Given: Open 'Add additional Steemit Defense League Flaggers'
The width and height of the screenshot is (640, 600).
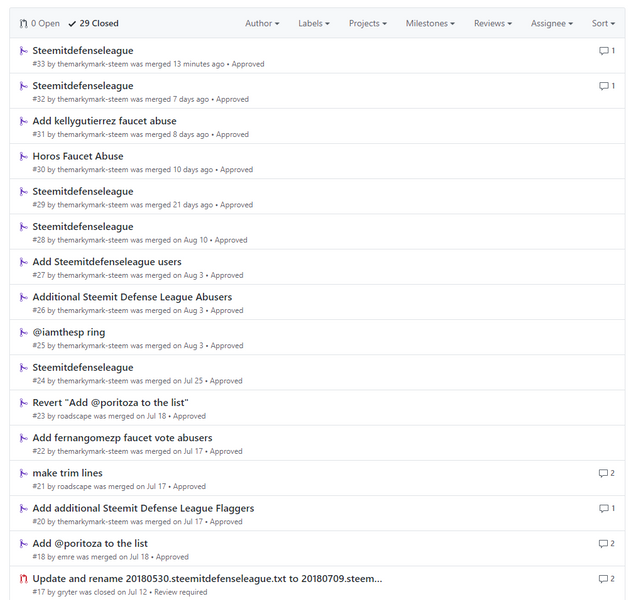Looking at the screenshot, I should pyautogui.click(x=143, y=508).
